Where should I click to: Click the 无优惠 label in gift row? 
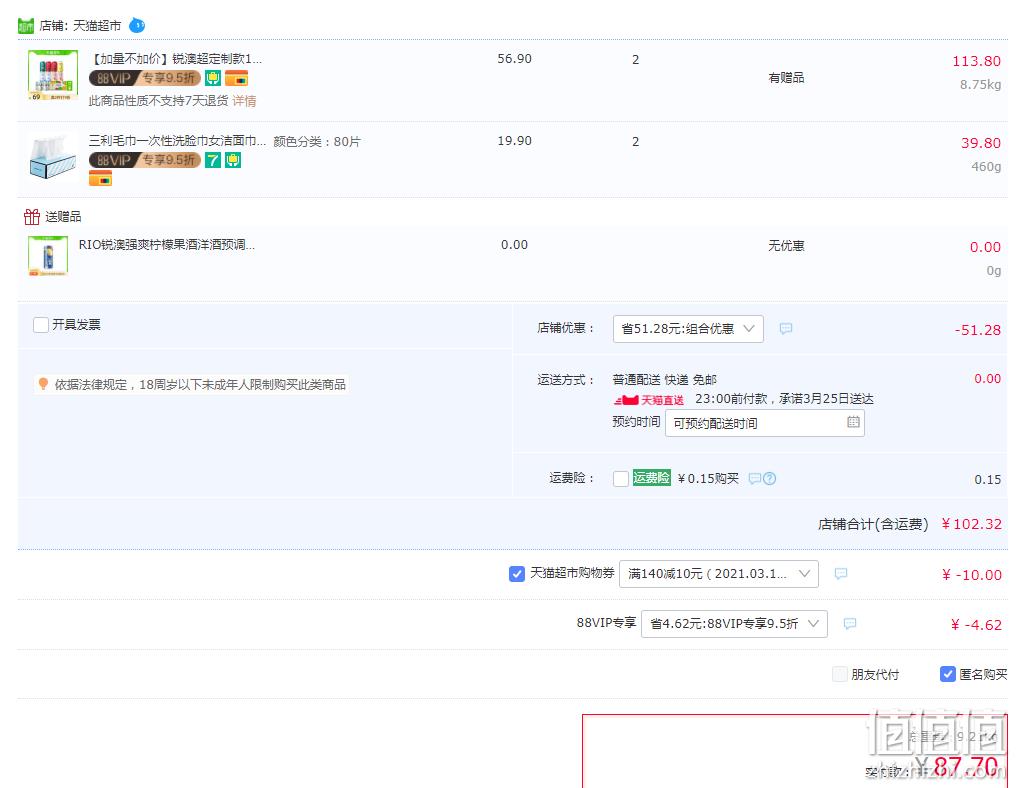pyautogui.click(x=786, y=246)
